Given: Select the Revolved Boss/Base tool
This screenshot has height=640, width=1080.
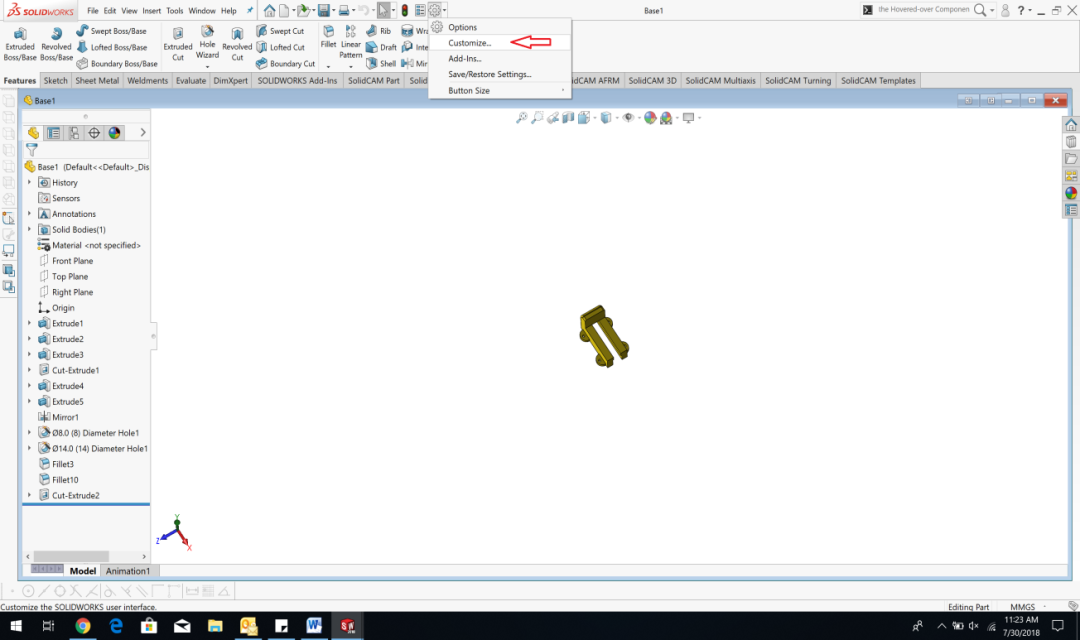Looking at the screenshot, I should pos(56,45).
